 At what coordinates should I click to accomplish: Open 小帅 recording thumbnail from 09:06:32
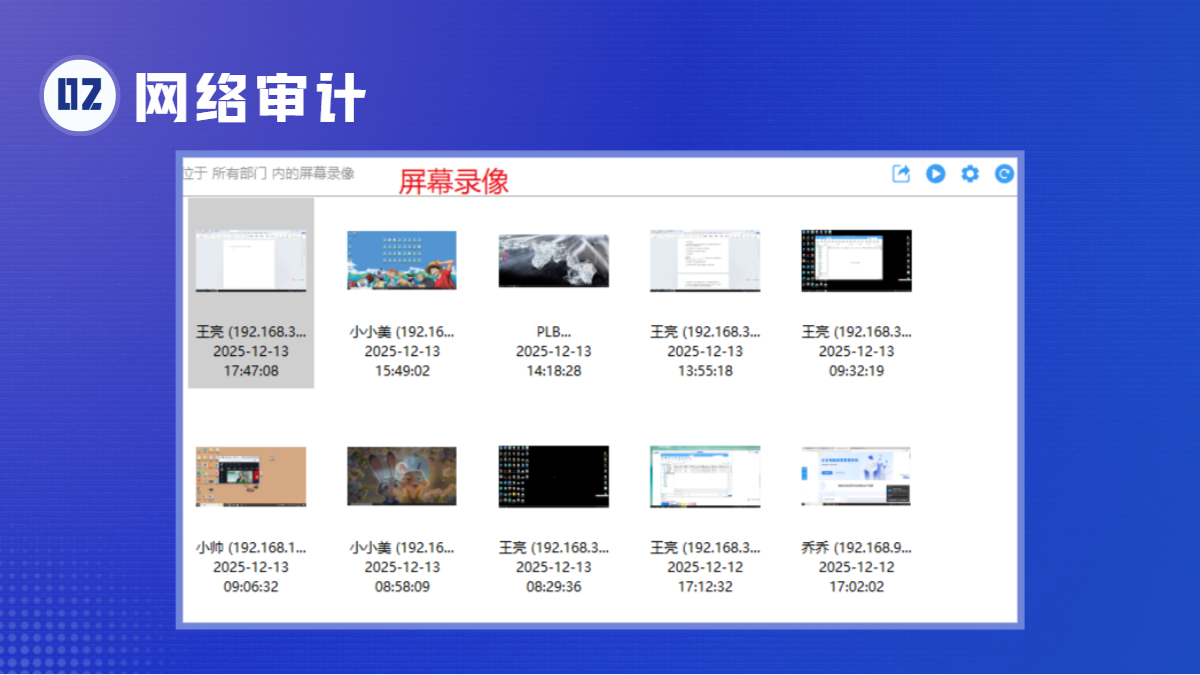(x=251, y=477)
